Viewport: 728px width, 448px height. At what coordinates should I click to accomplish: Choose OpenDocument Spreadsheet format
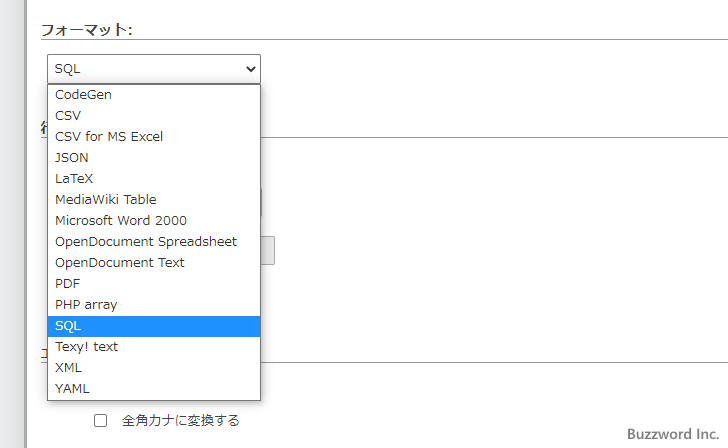(154, 241)
